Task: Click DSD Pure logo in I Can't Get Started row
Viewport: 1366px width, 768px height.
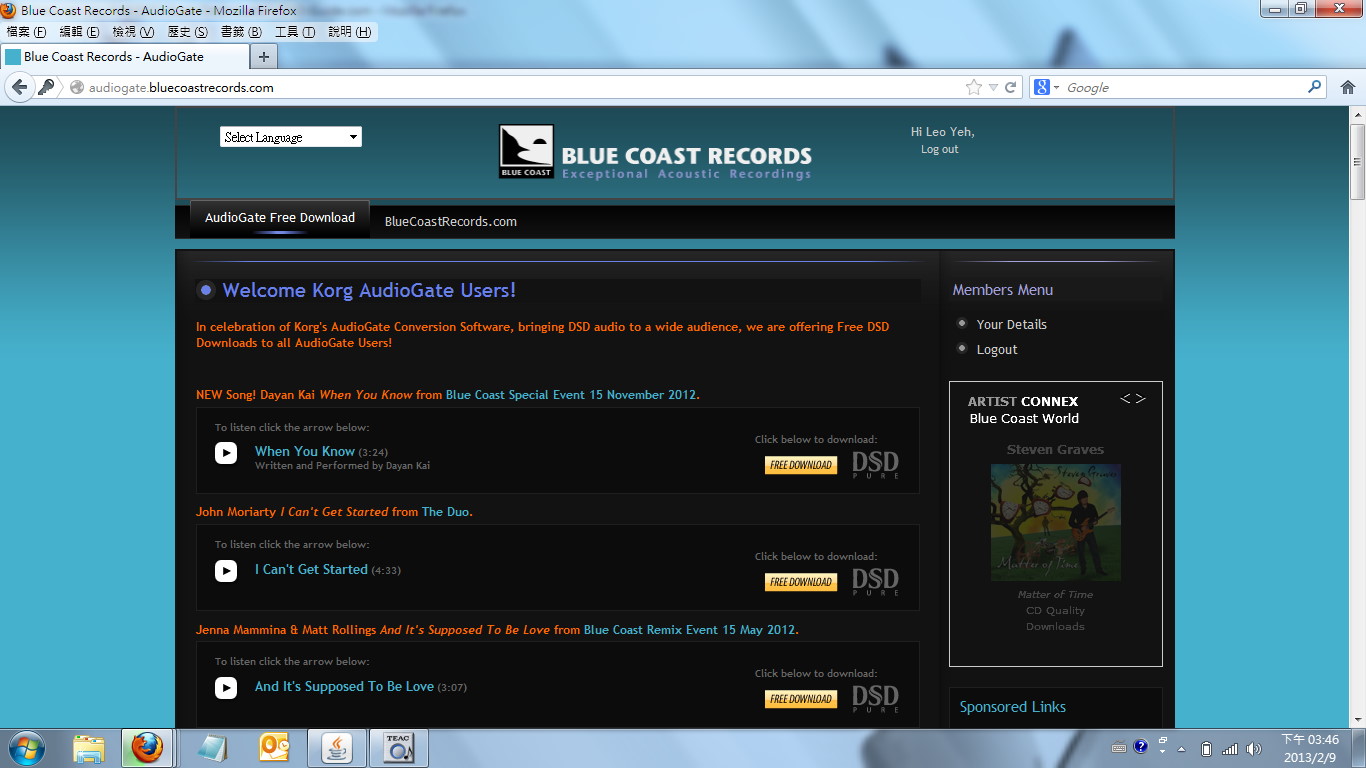Action: tap(875, 581)
